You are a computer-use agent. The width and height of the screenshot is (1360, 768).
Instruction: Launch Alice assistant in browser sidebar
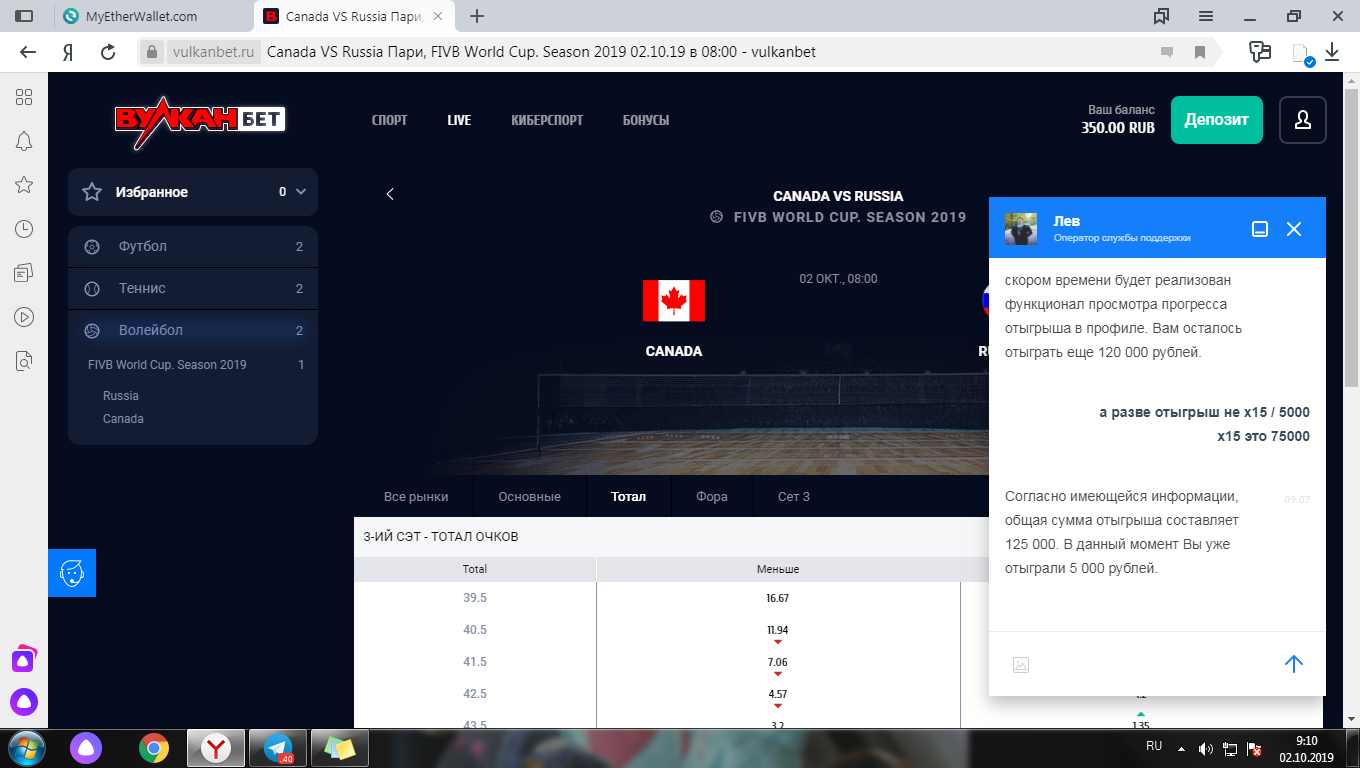[24, 702]
